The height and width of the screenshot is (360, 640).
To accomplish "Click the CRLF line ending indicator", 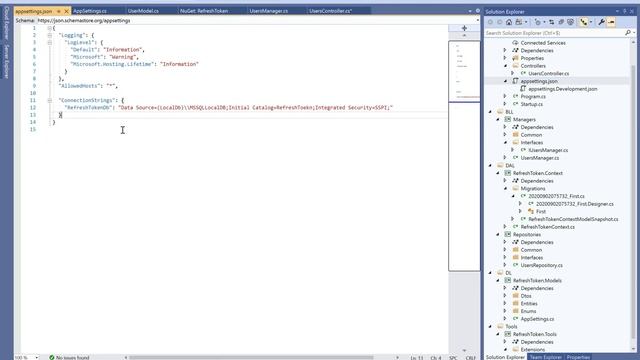I will 470,358.
